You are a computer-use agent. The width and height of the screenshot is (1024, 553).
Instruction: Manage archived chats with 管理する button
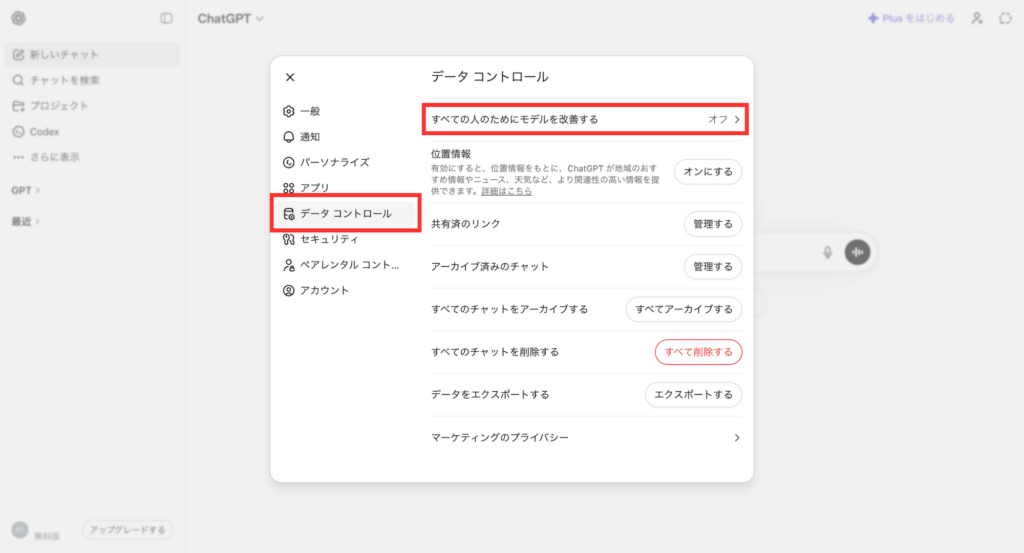coord(712,266)
